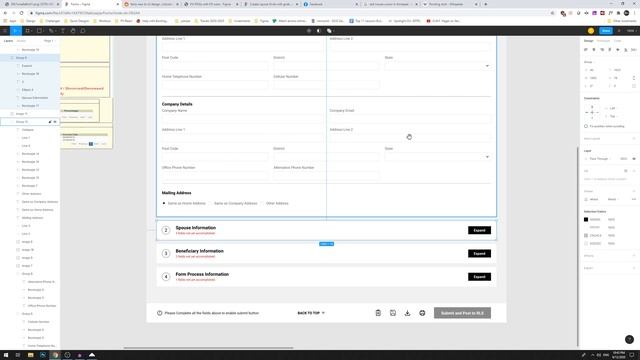
Task: Add auto layout with plus icon
Action: click(634, 139)
